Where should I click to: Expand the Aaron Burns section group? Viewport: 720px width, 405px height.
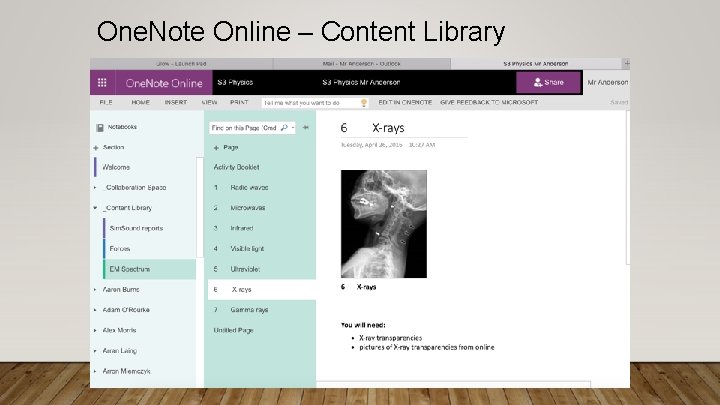coord(95,290)
